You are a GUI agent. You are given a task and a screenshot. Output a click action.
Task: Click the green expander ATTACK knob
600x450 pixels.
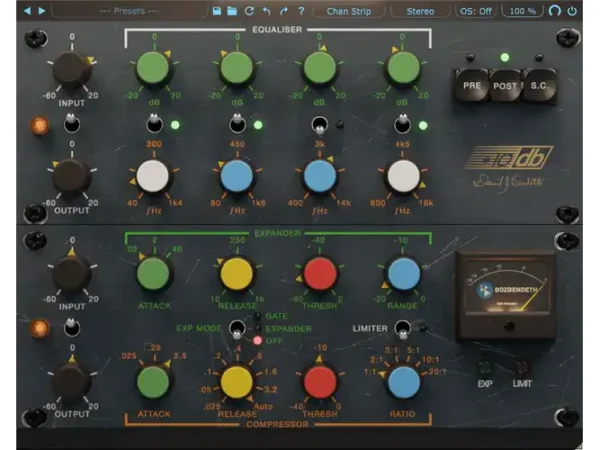click(x=153, y=274)
